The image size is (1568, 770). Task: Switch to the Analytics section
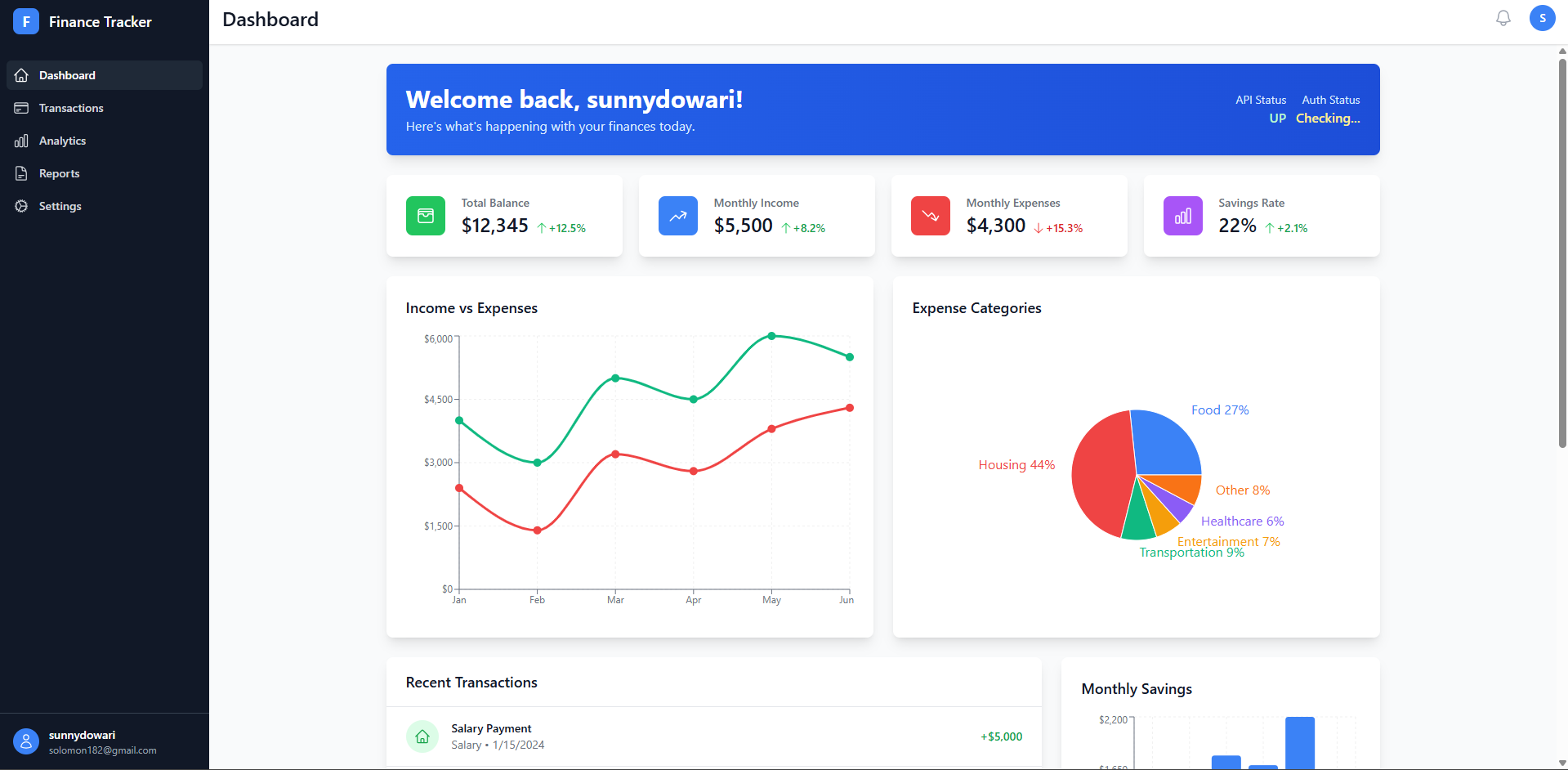(62, 141)
